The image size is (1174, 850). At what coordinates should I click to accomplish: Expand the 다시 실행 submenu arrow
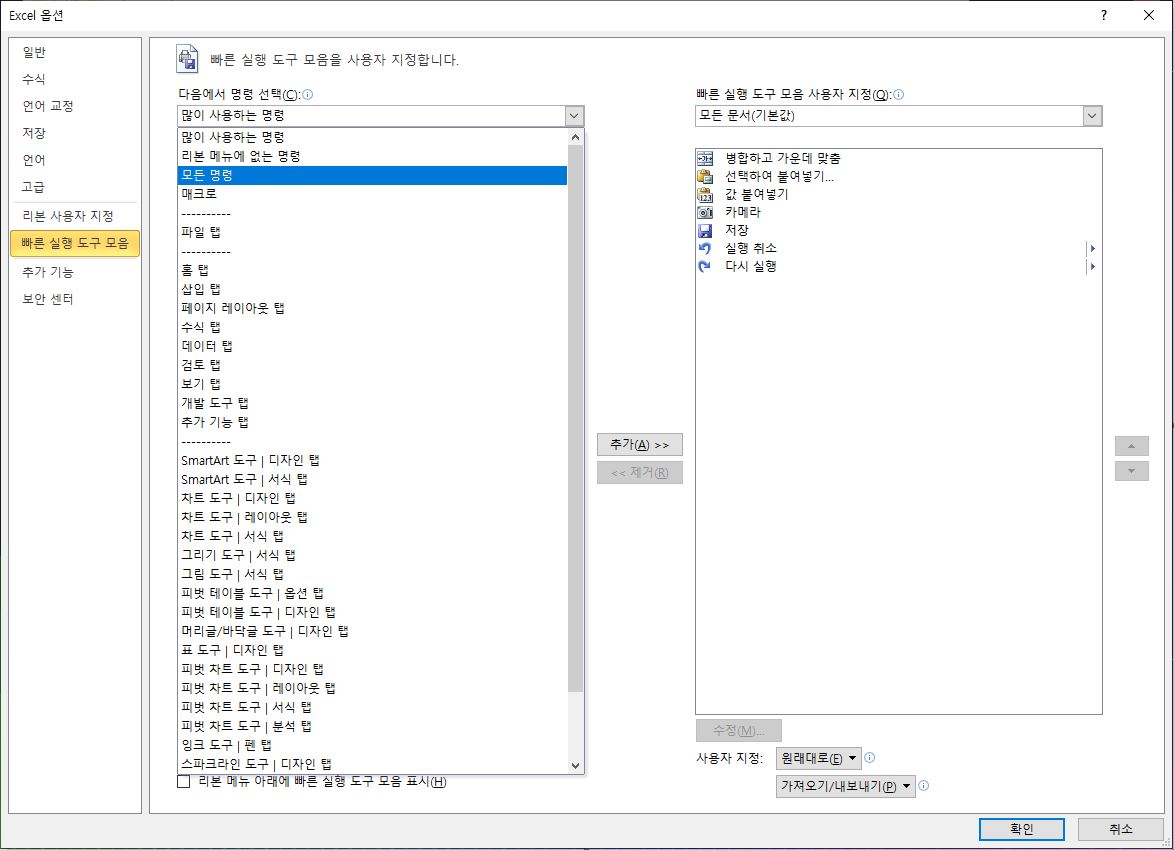click(x=1092, y=266)
